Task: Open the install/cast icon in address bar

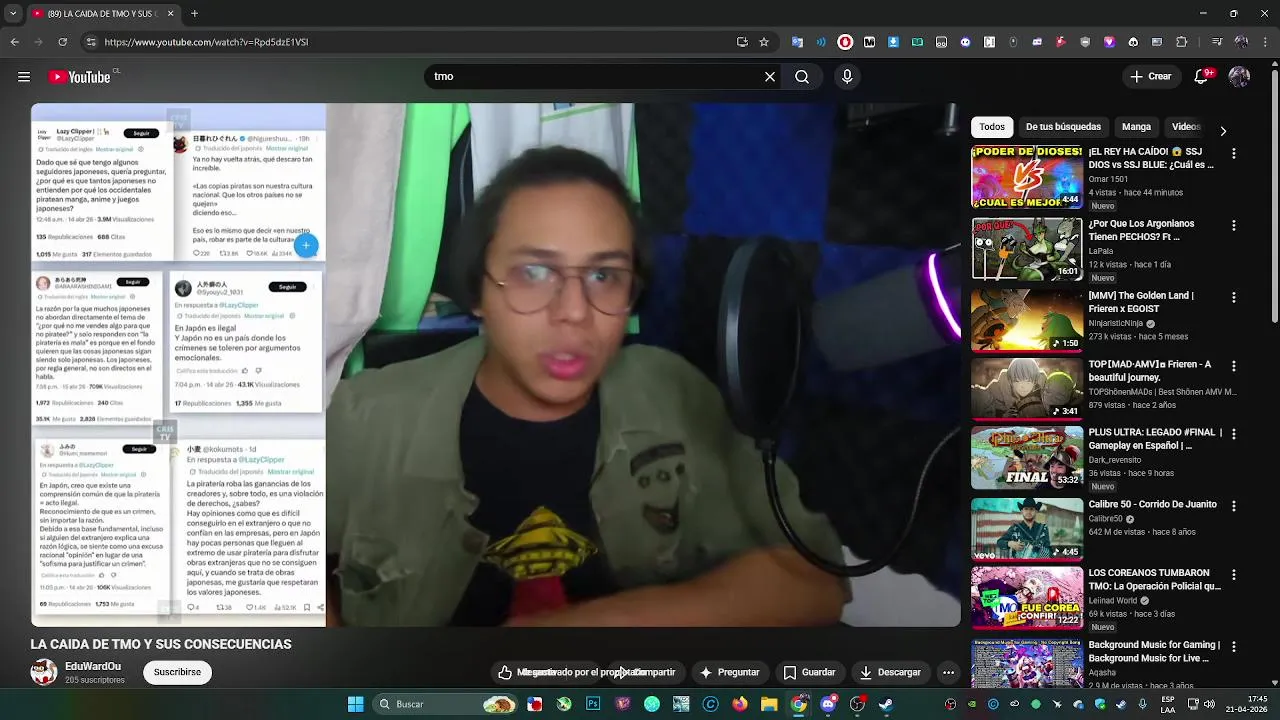Action: click(x=742, y=42)
